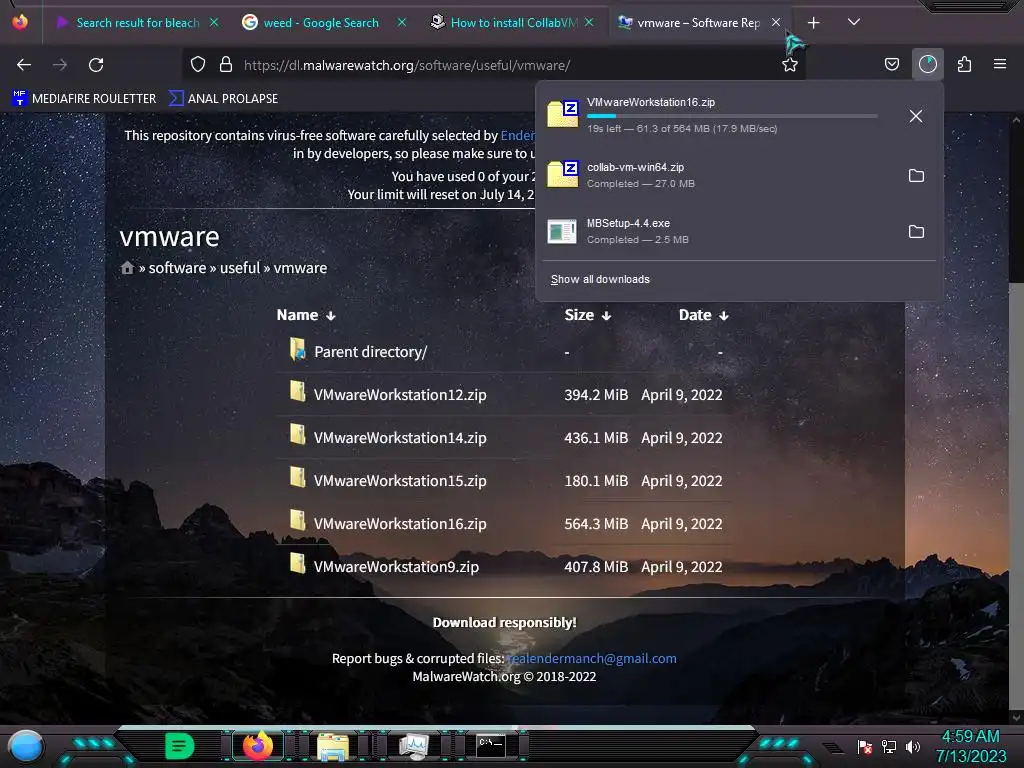Reload the current page
The height and width of the screenshot is (768, 1024).
point(96,65)
